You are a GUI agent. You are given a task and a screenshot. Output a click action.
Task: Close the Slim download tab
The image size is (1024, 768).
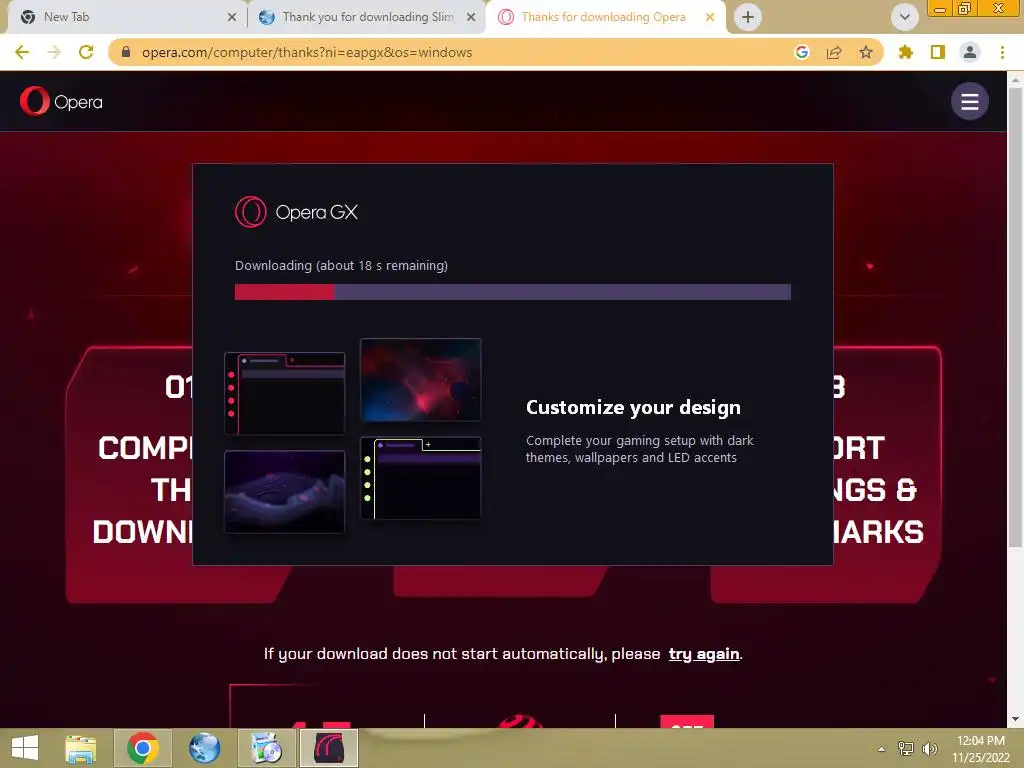coord(471,17)
